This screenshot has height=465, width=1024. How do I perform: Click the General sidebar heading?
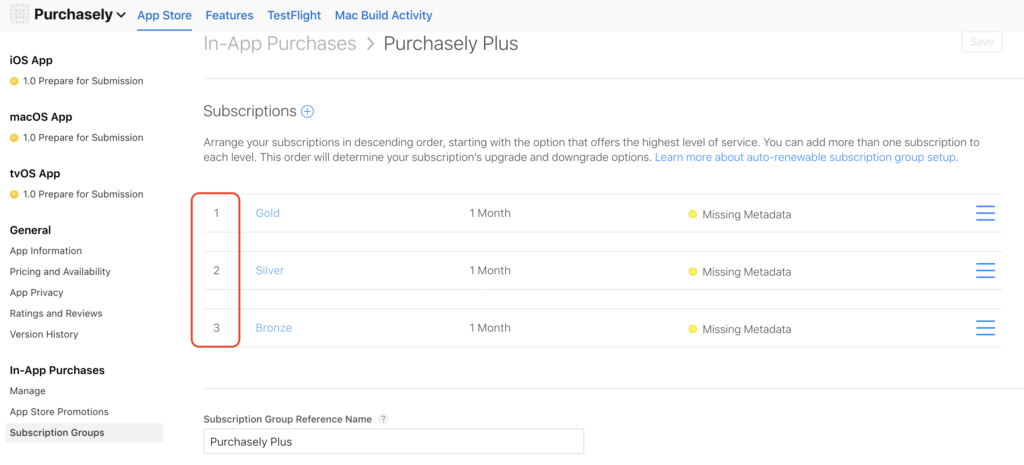pos(30,230)
